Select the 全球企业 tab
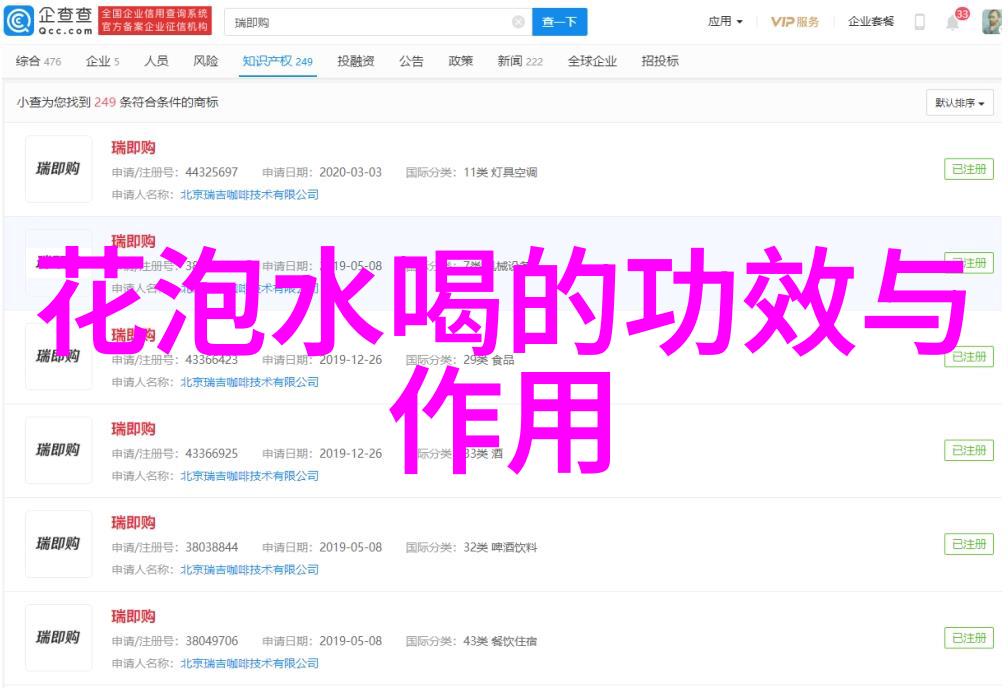The image size is (1008, 692). click(x=592, y=62)
